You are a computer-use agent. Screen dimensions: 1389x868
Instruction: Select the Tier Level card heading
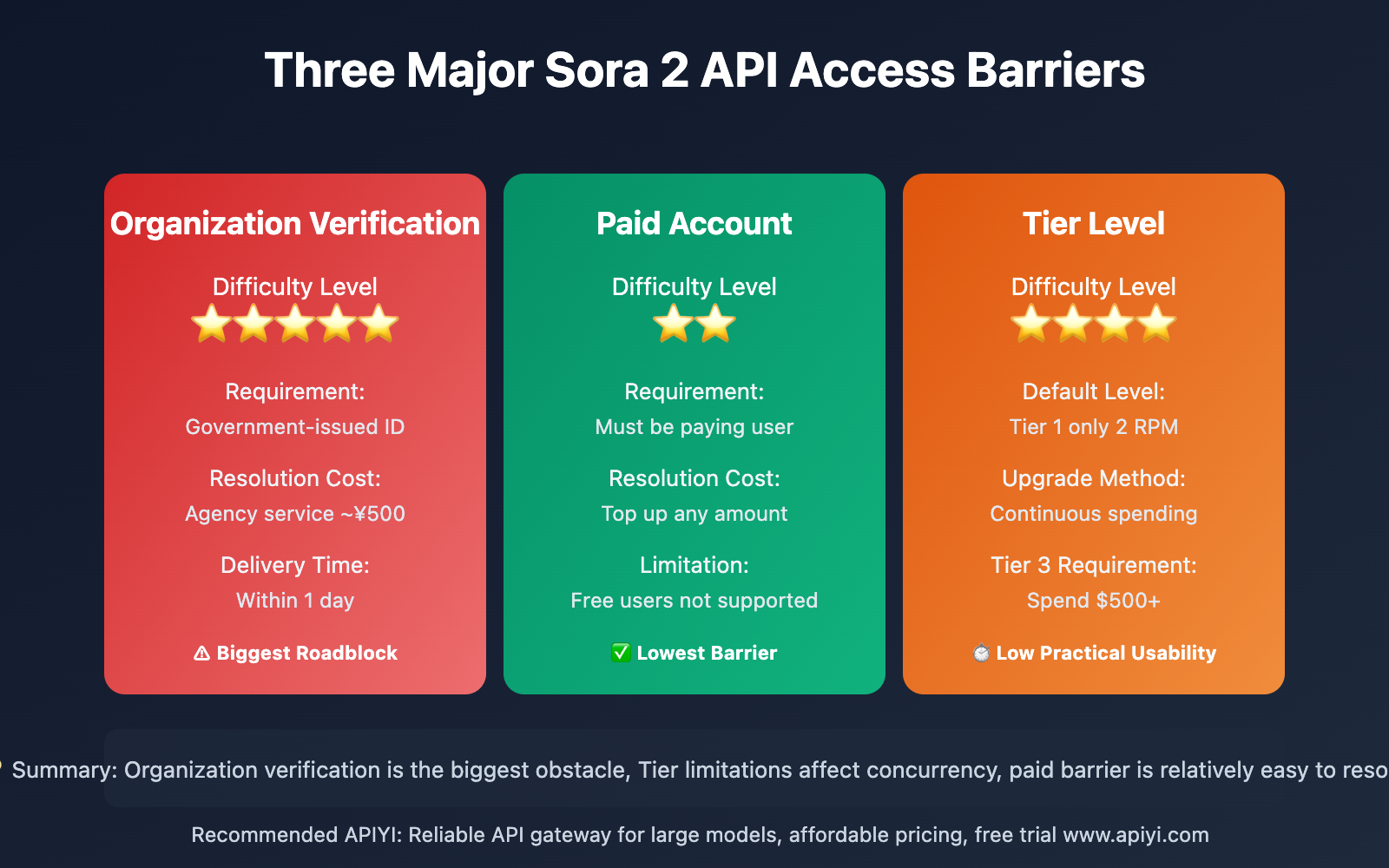1094,224
